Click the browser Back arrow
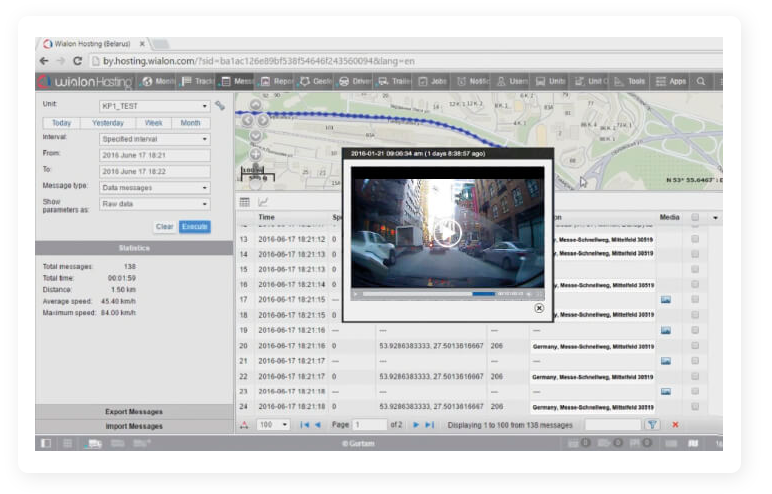The width and height of the screenshot is (772, 494). (x=44, y=61)
